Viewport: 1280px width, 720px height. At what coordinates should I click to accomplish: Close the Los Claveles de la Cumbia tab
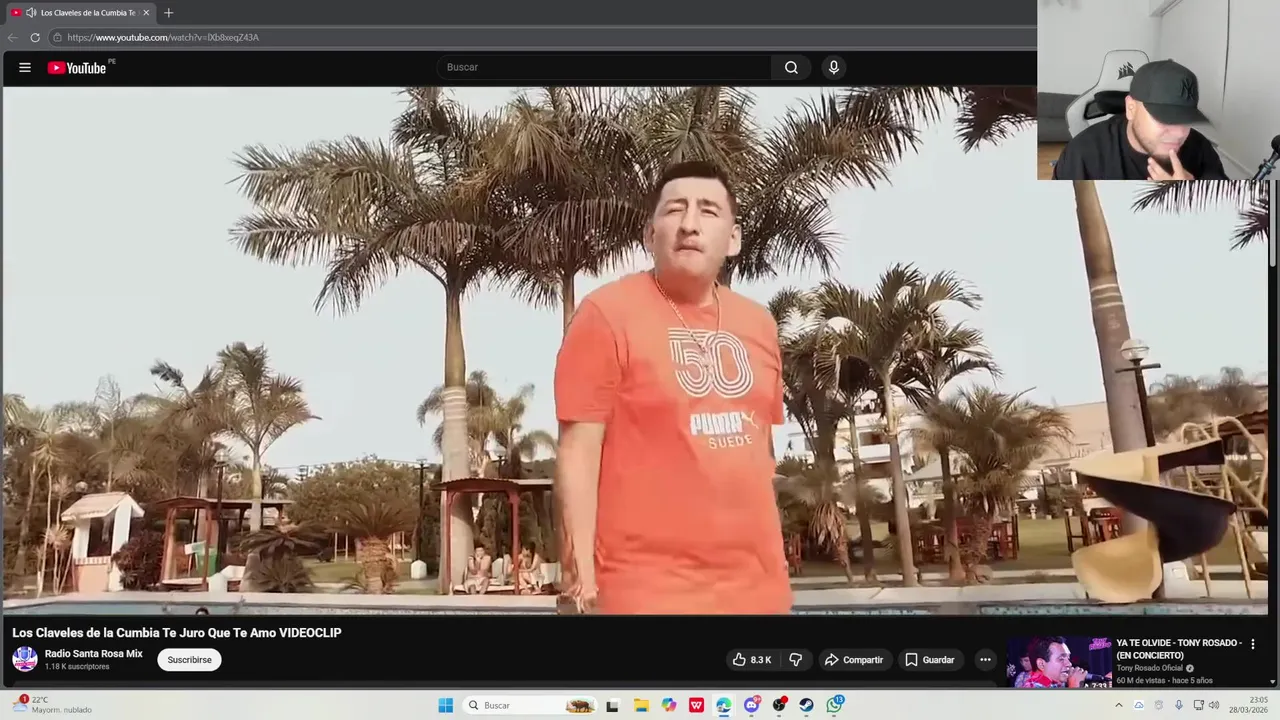click(146, 13)
